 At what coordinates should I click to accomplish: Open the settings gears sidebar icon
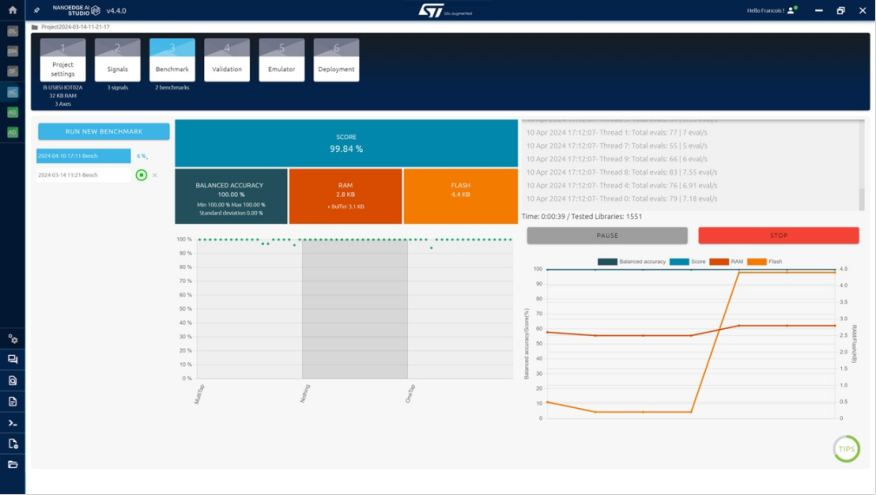pyautogui.click(x=12, y=339)
